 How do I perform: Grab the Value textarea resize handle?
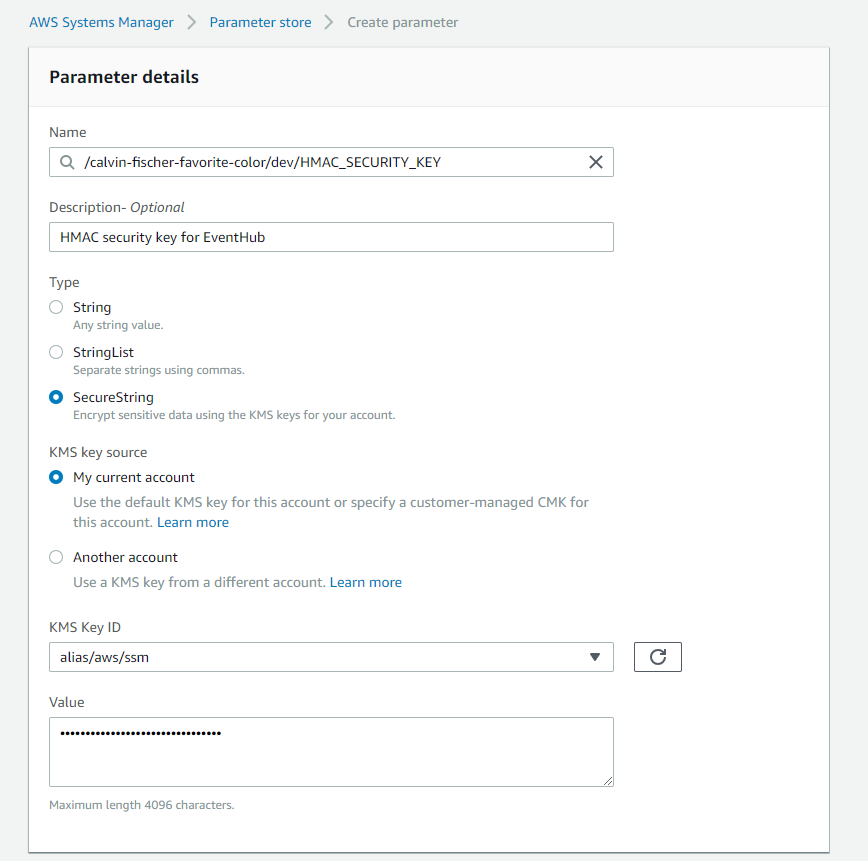click(608, 781)
